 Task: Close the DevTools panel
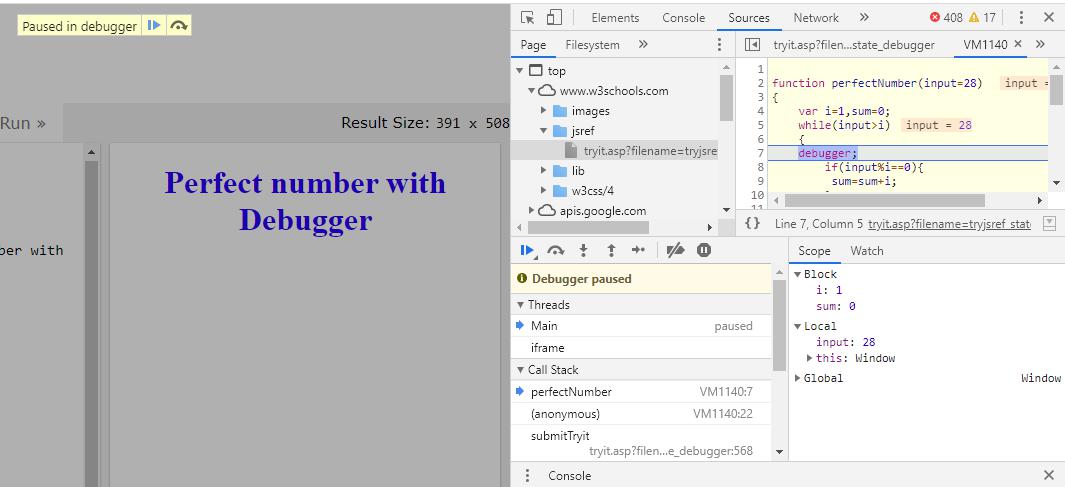click(1048, 18)
